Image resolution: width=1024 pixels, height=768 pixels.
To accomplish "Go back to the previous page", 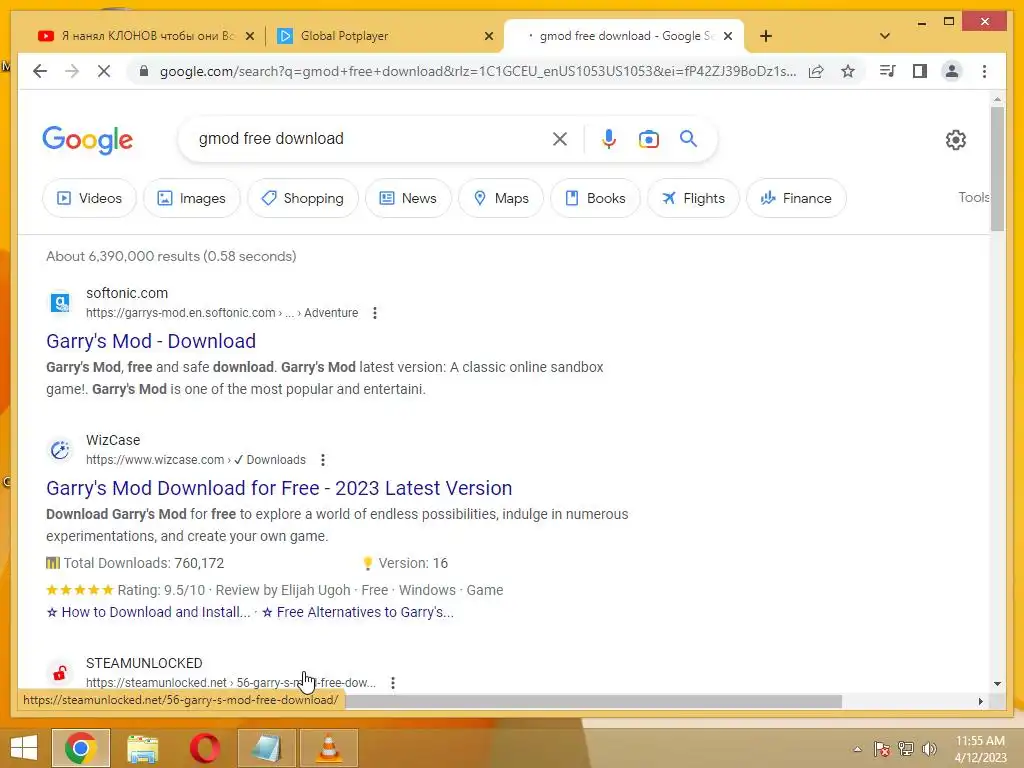I will 40,71.
